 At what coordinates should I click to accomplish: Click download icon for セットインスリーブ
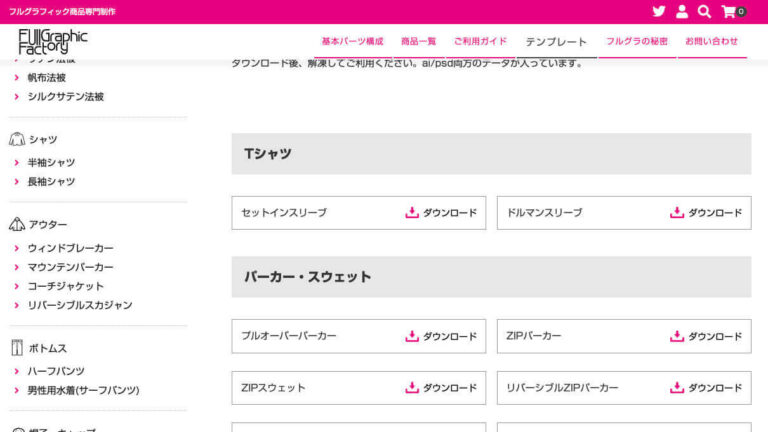pos(412,213)
